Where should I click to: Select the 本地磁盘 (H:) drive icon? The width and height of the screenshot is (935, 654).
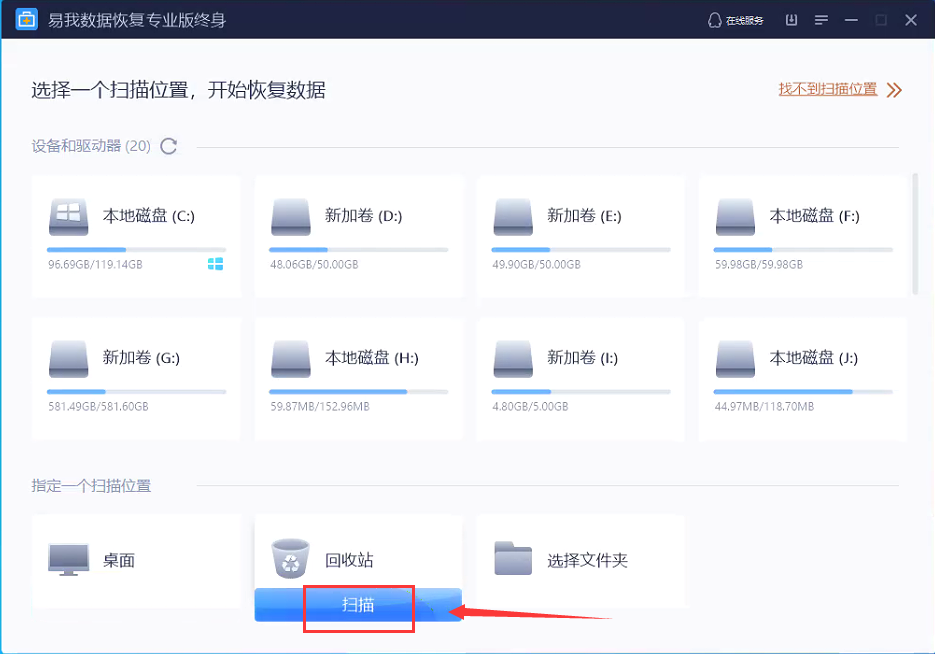pyautogui.click(x=291, y=359)
